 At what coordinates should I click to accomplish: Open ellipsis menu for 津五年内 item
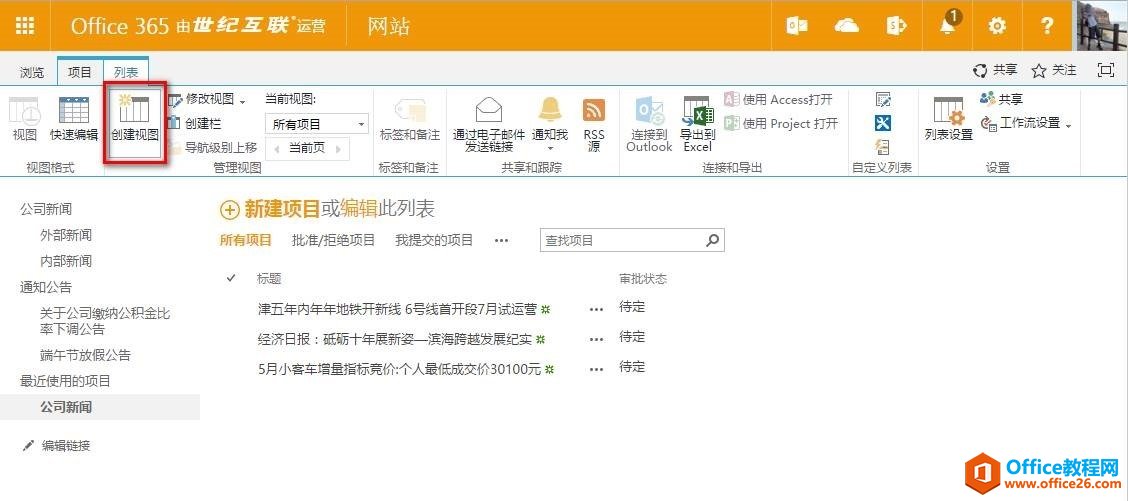596,309
